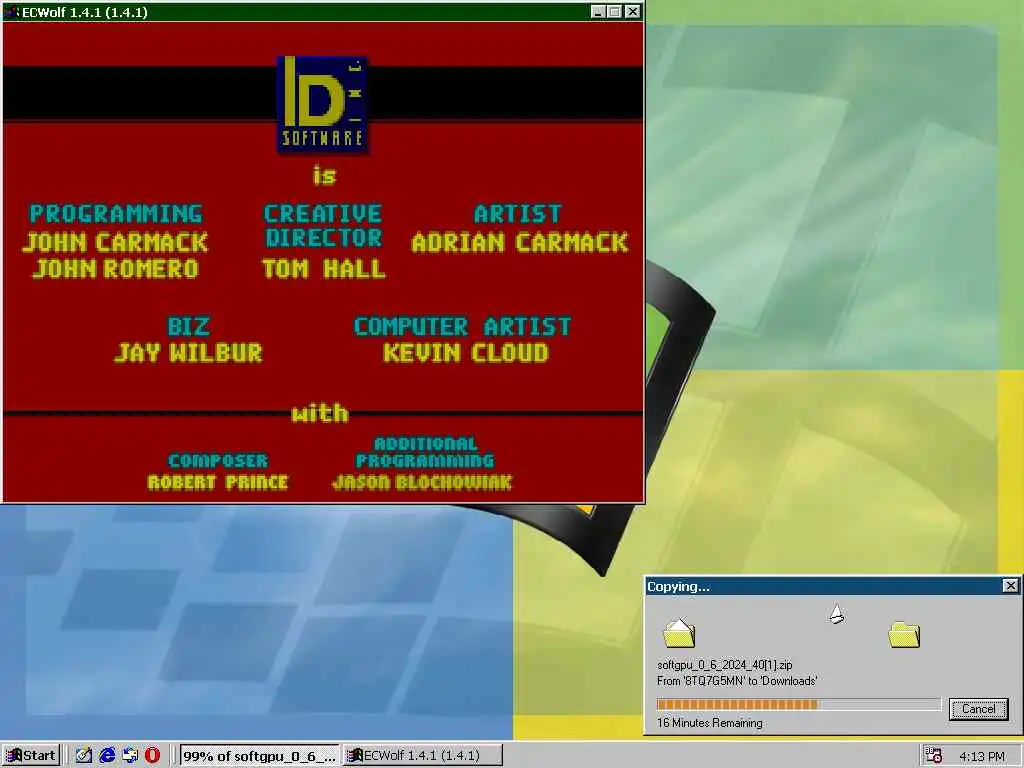Click the copy progress bar
This screenshot has width=1024, height=768.
click(x=799, y=704)
